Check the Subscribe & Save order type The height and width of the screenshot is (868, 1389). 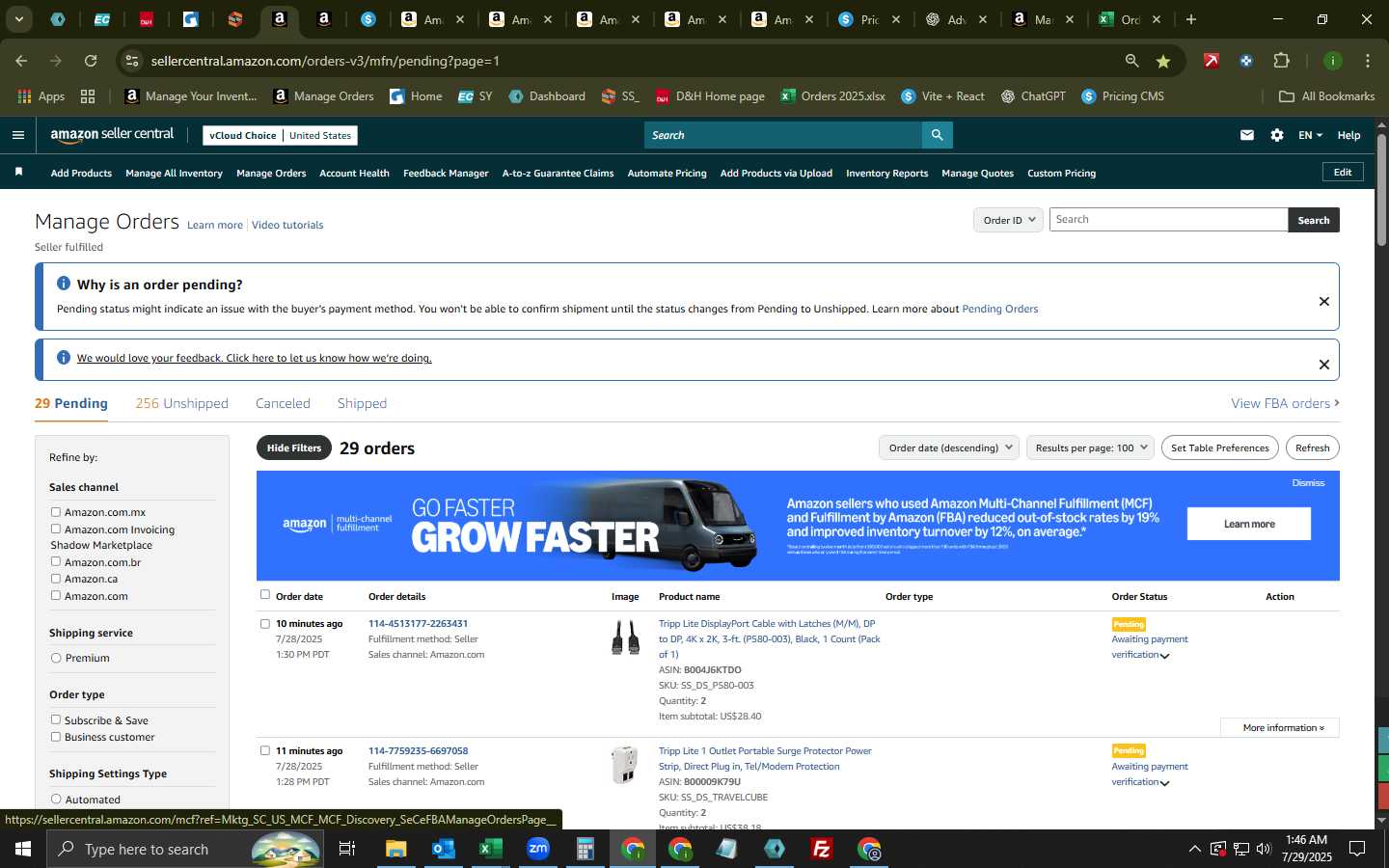tap(56, 719)
